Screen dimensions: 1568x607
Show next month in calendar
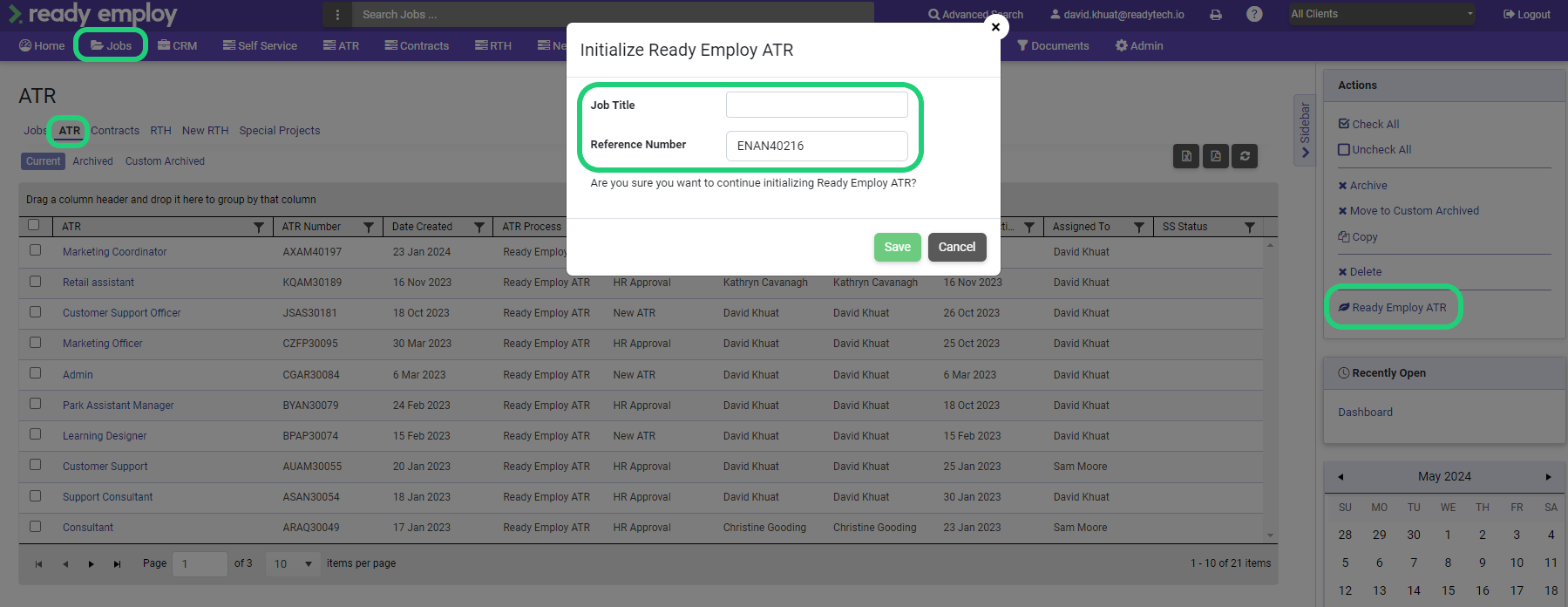(x=1549, y=477)
